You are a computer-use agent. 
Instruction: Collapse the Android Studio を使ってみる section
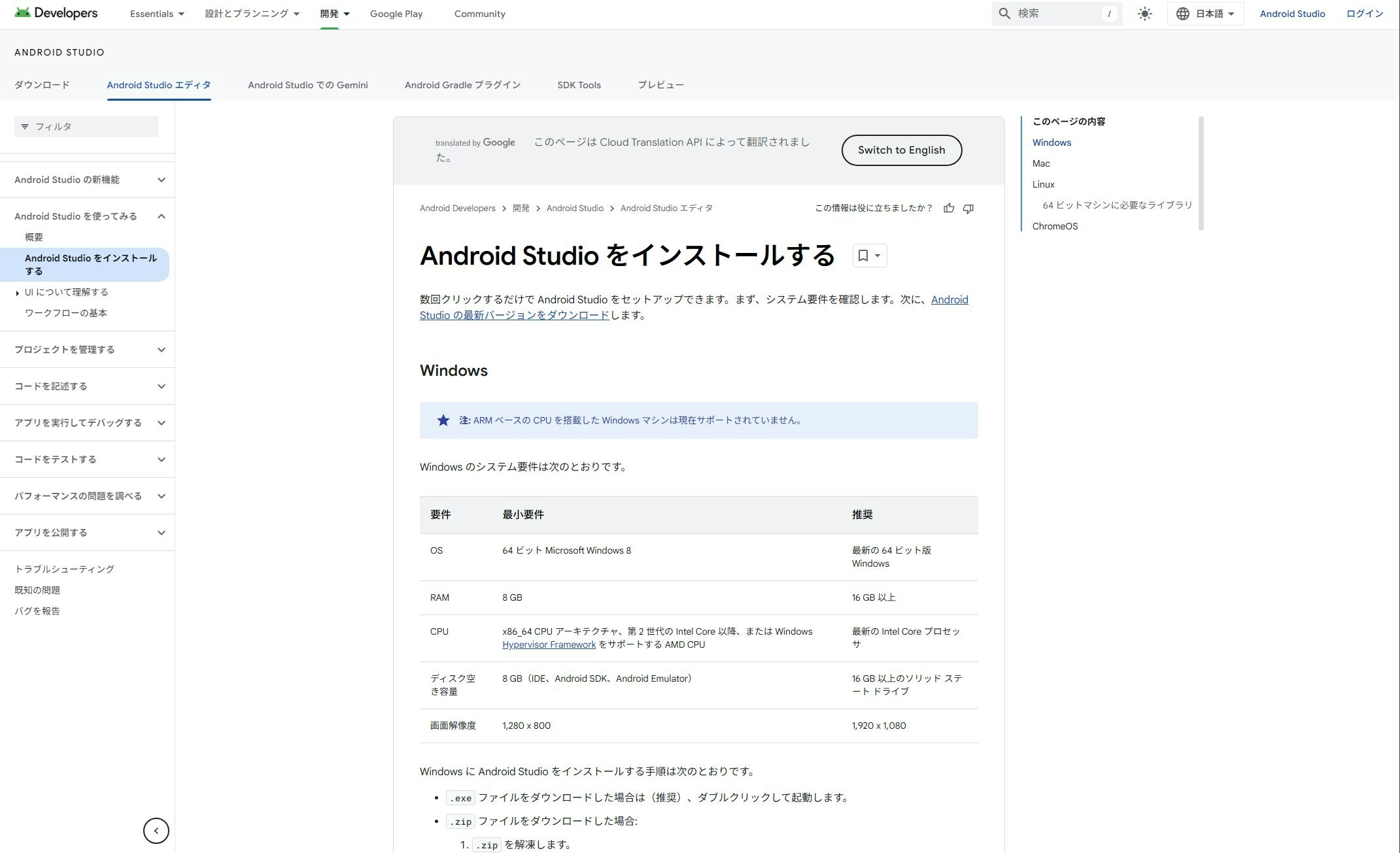point(162,216)
